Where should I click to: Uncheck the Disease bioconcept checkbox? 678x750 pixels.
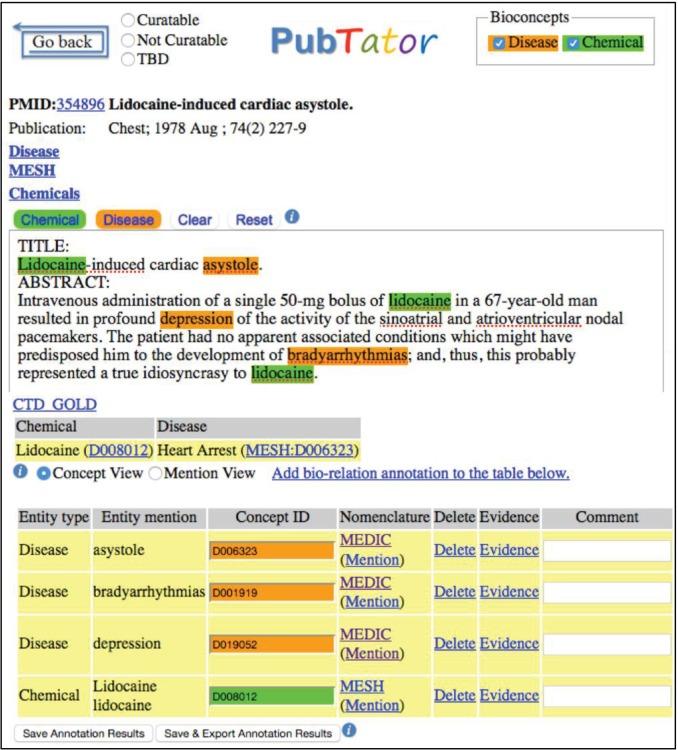(x=497, y=43)
